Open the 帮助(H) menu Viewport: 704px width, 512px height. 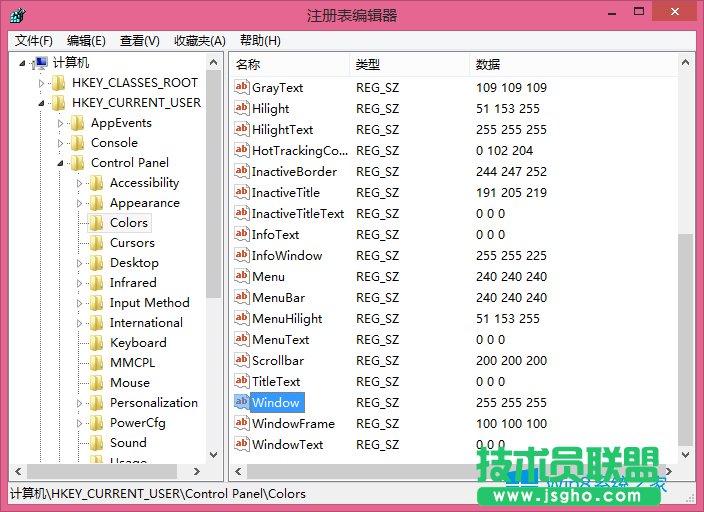[x=260, y=41]
